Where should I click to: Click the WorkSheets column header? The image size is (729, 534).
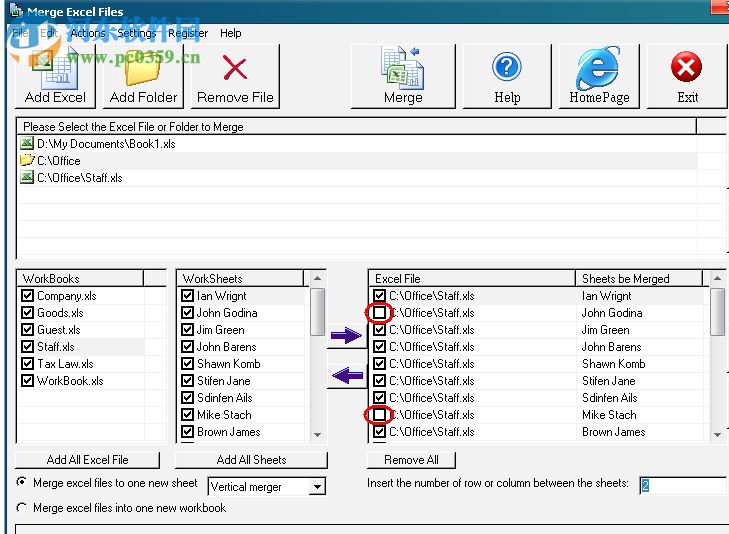pyautogui.click(x=240, y=278)
